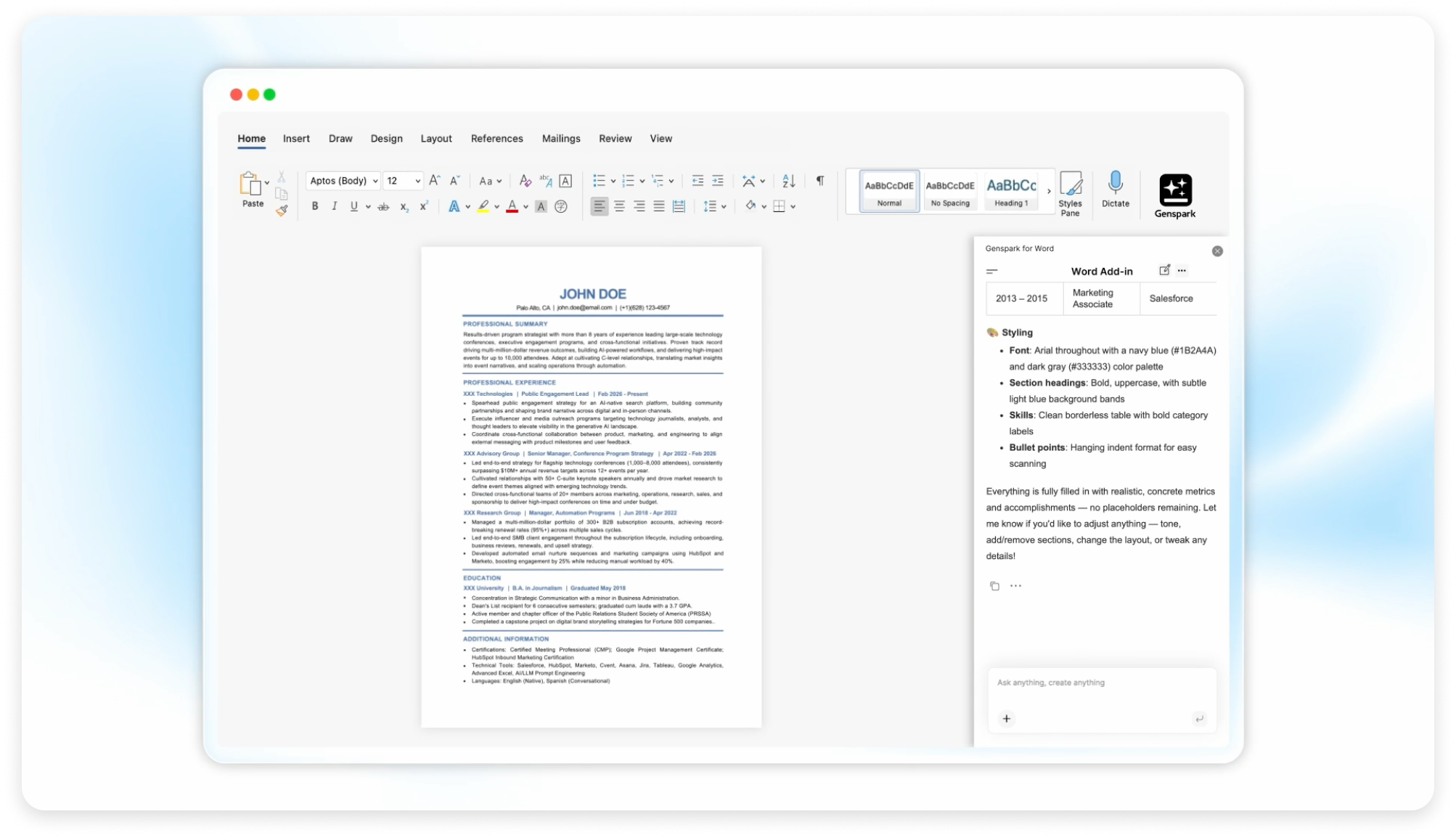Apply distributed alignment
The image size is (1456, 838).
point(679,207)
